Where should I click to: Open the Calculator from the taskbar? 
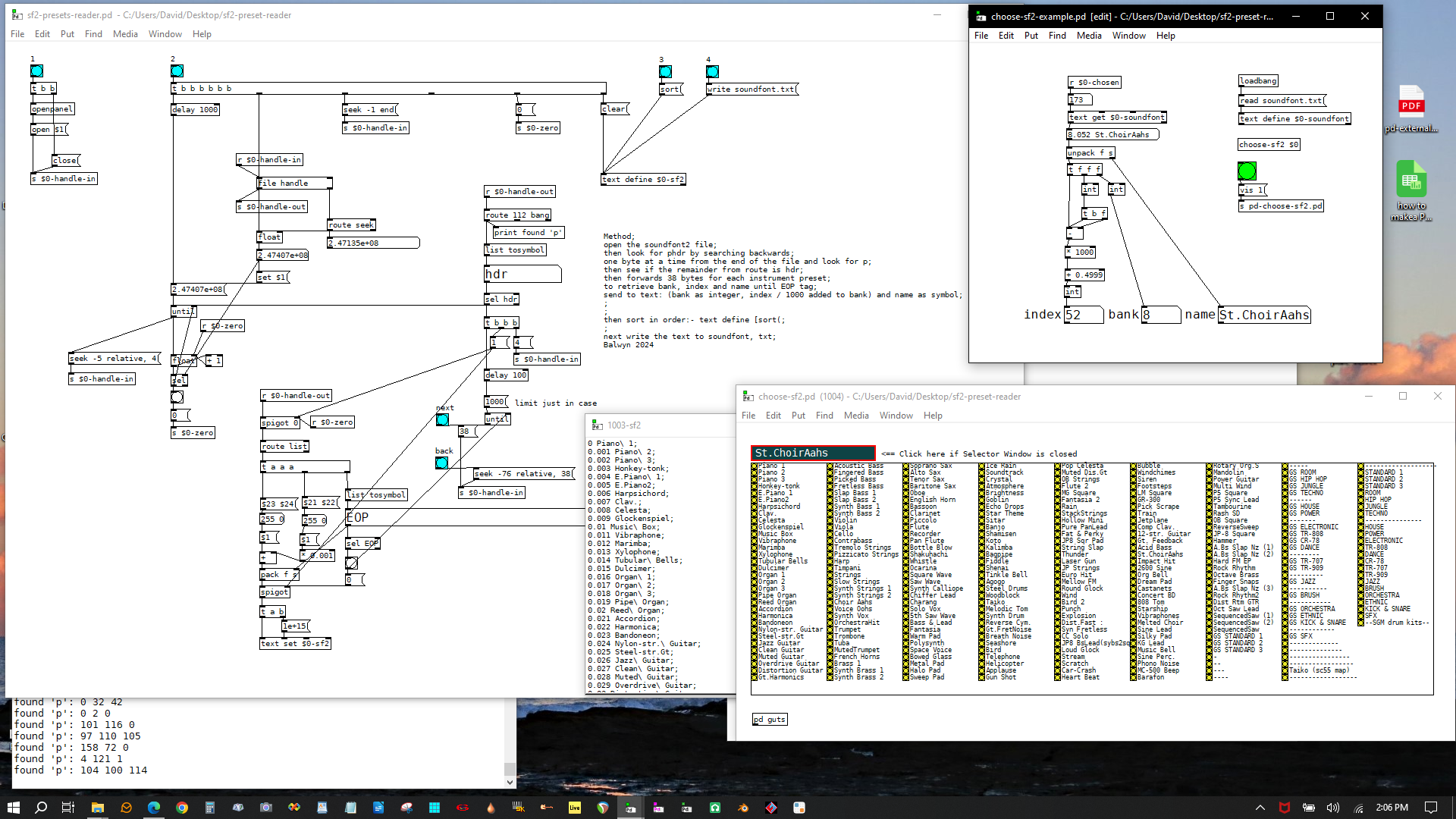click(210, 808)
